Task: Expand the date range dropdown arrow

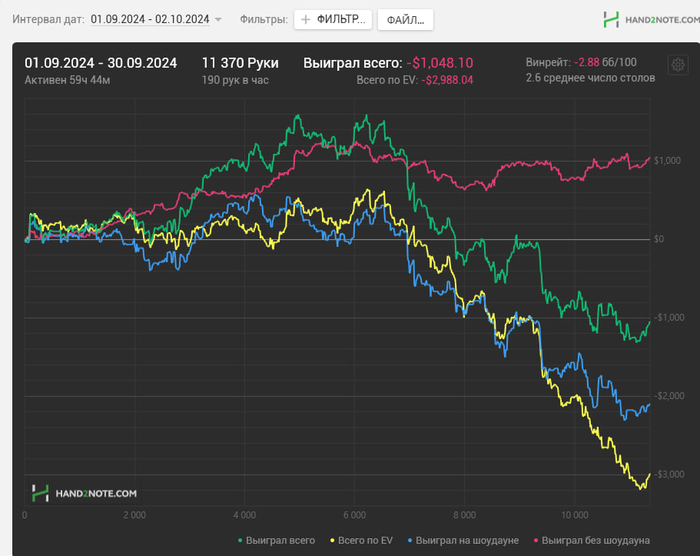Action: (x=218, y=19)
